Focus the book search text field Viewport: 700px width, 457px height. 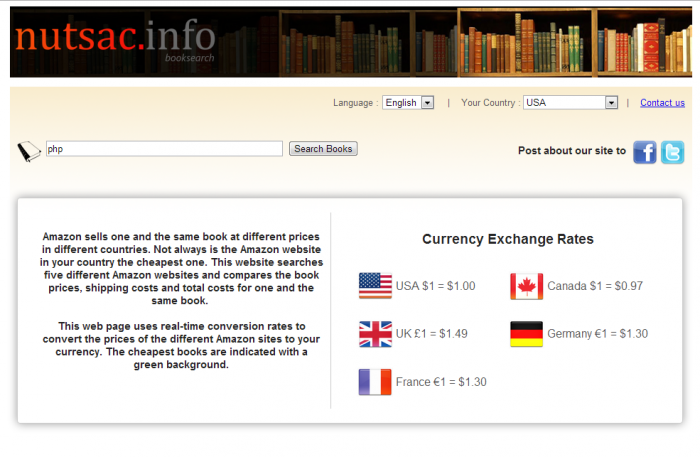pyautogui.click(x=164, y=149)
